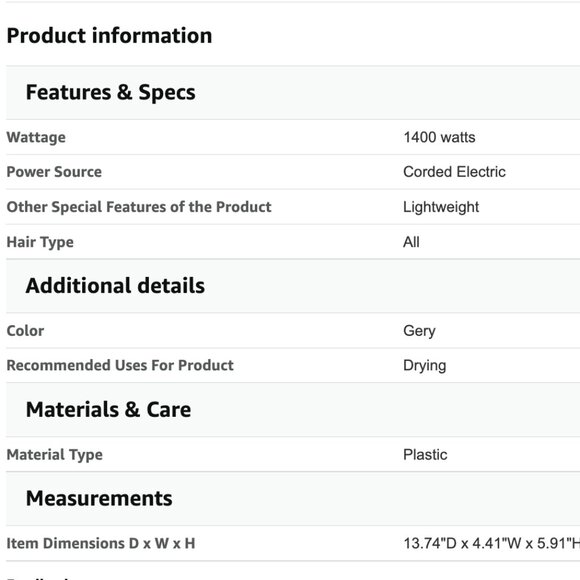This screenshot has height=580, width=580.
Task: Click the All hair type value
Action: (411, 242)
